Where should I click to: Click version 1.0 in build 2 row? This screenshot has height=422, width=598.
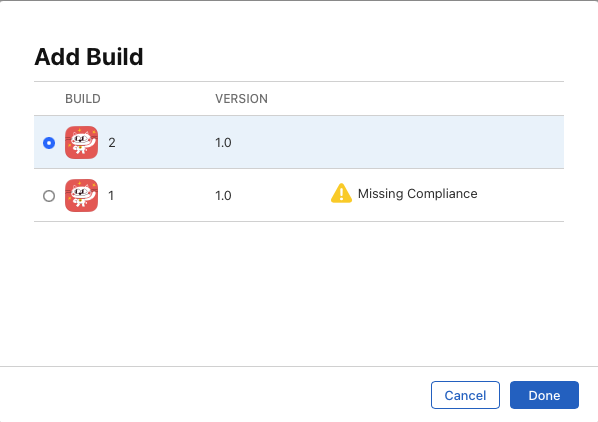click(x=223, y=143)
